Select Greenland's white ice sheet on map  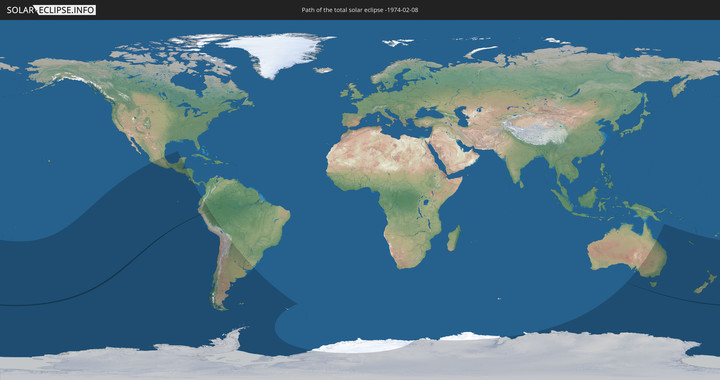coord(276,54)
